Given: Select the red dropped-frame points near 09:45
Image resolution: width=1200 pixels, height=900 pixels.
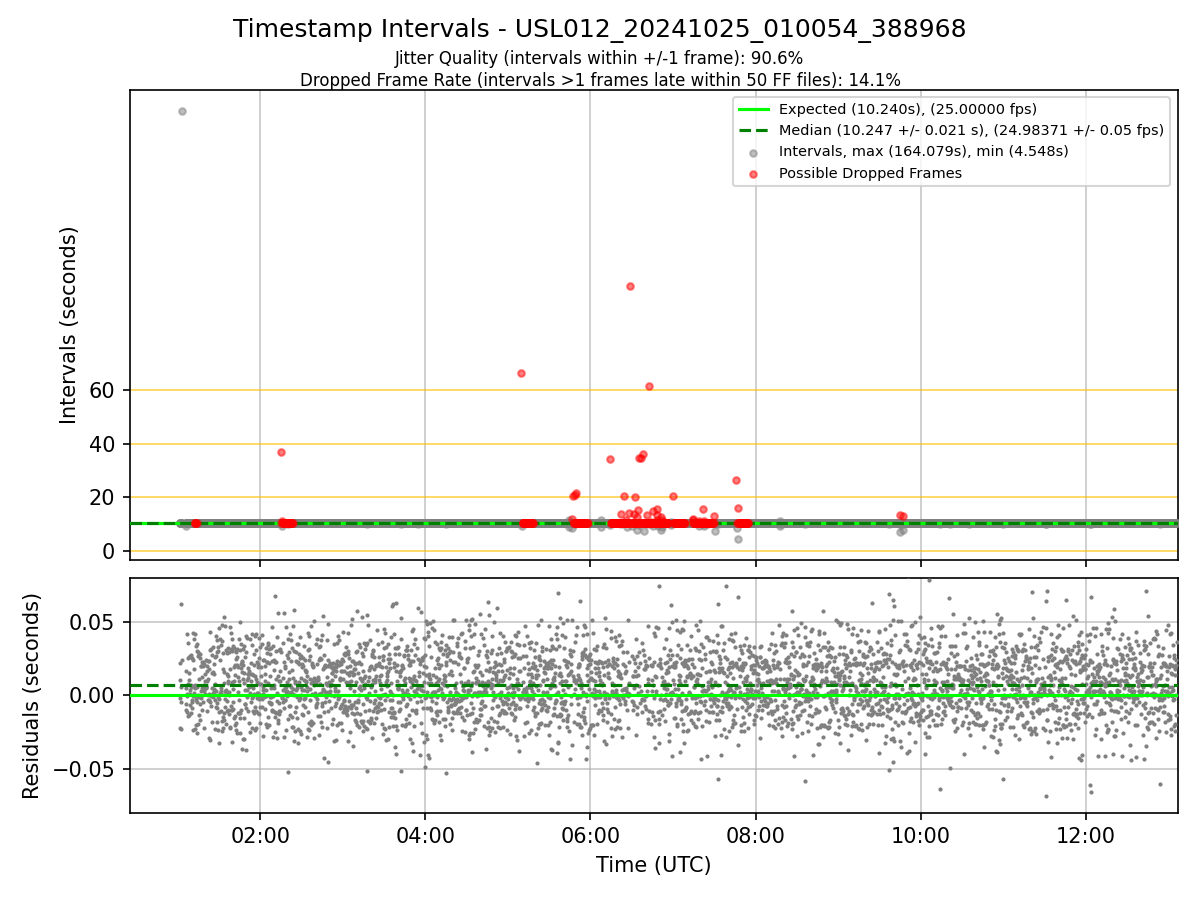Looking at the screenshot, I should [902, 516].
